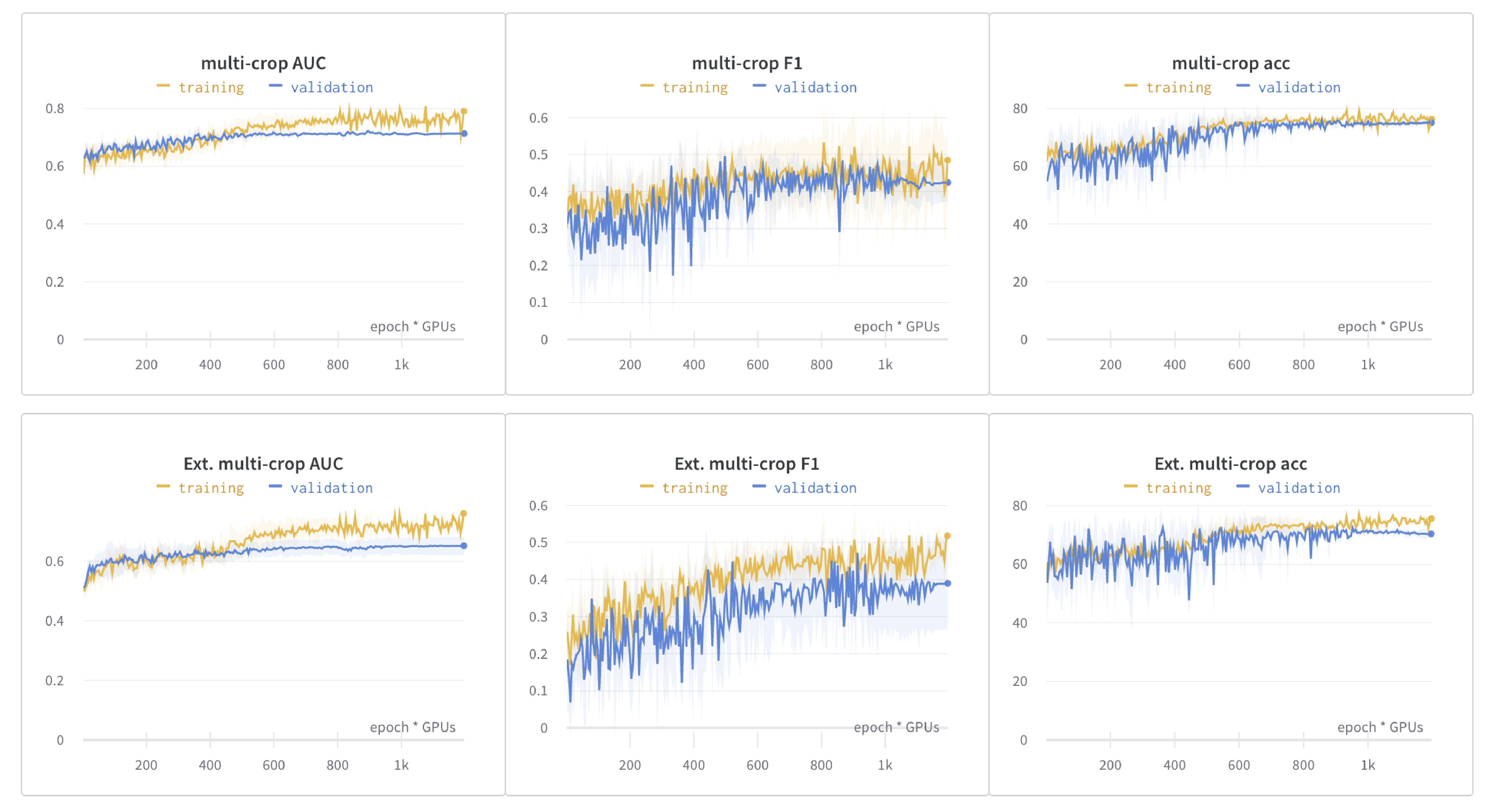1496x812 pixels.
Task: Click the 200 x-axis tick in Ext. multi-crop F1
Action: click(x=630, y=765)
